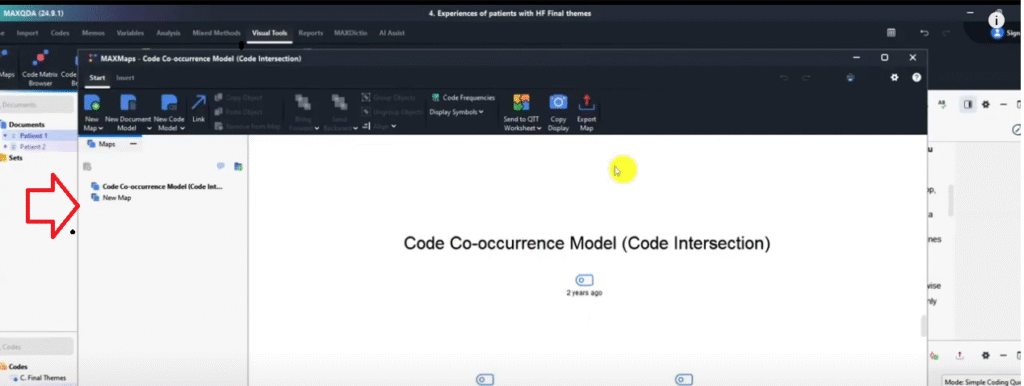Open the MAXDictio menu tab
The width and height of the screenshot is (1024, 386).
[352, 33]
